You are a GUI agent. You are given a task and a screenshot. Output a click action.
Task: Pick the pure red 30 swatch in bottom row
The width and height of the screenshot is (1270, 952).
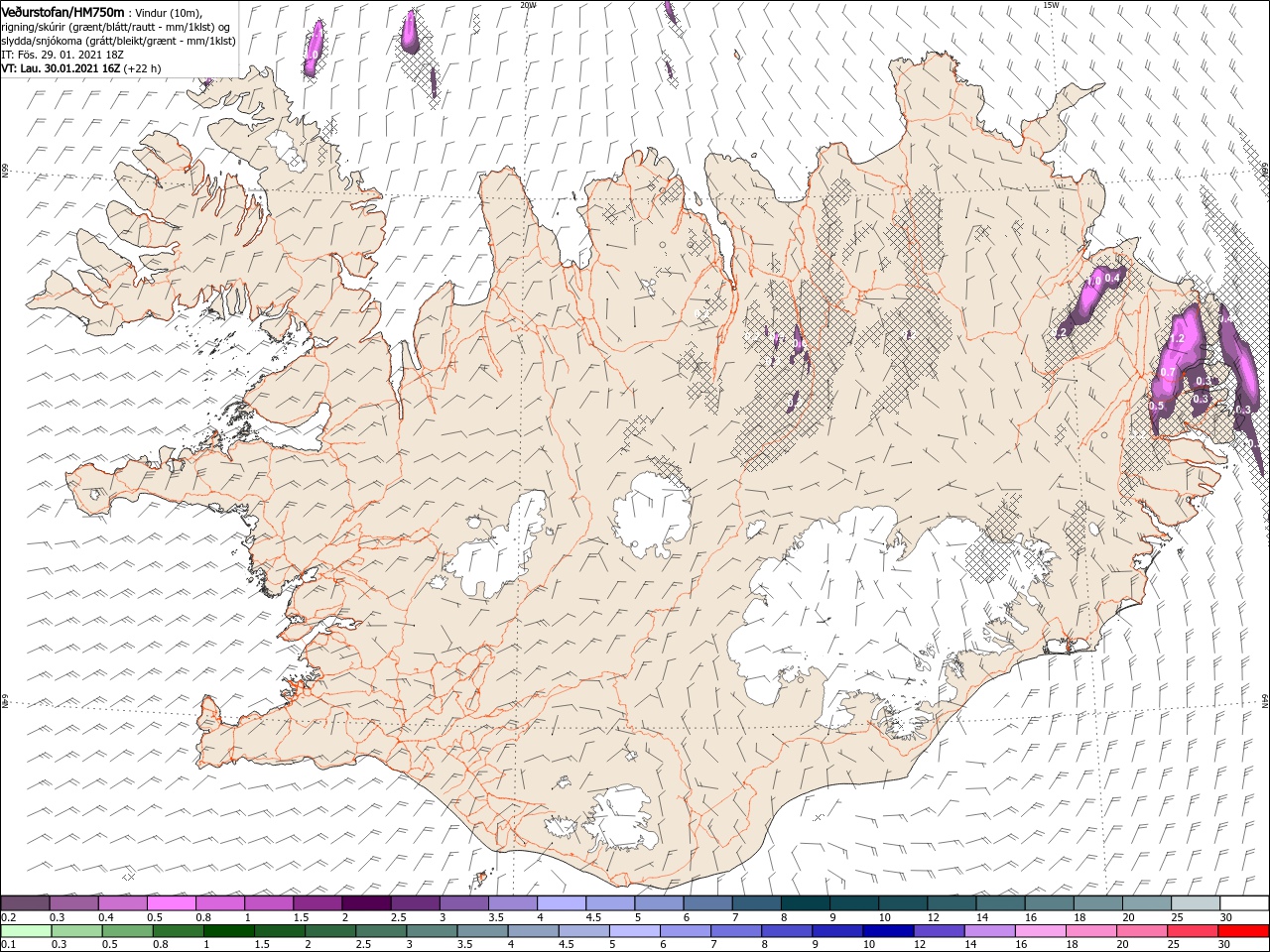(x=1245, y=931)
